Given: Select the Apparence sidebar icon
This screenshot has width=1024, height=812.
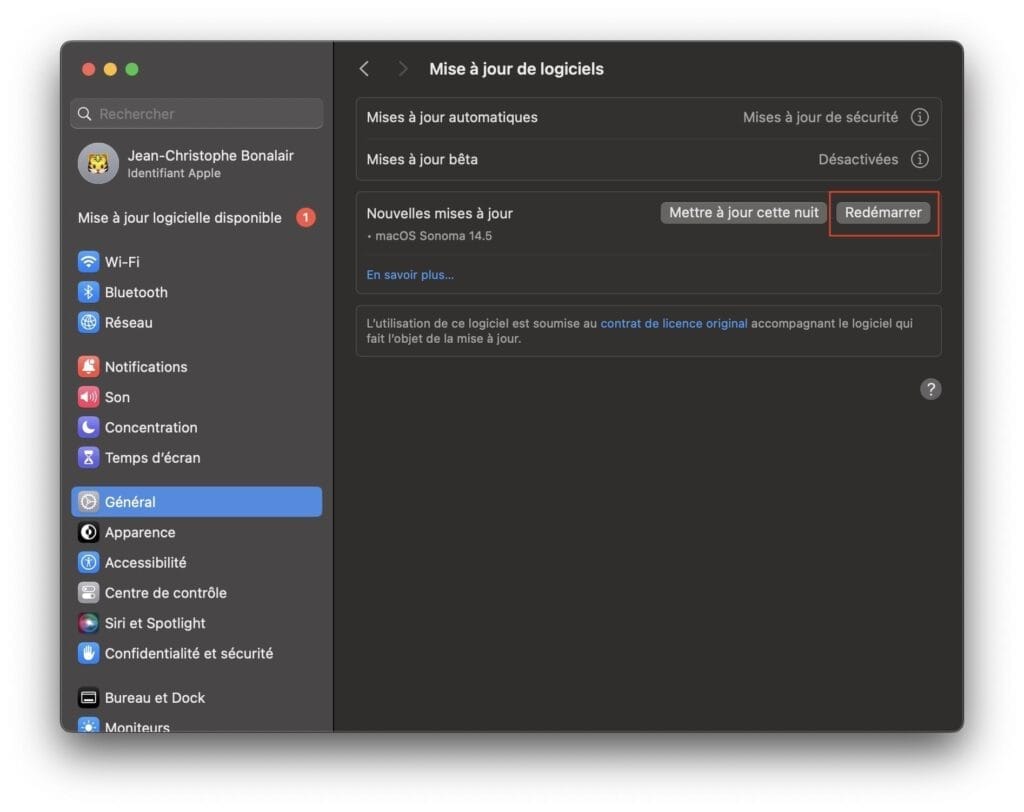Looking at the screenshot, I should (139, 532).
